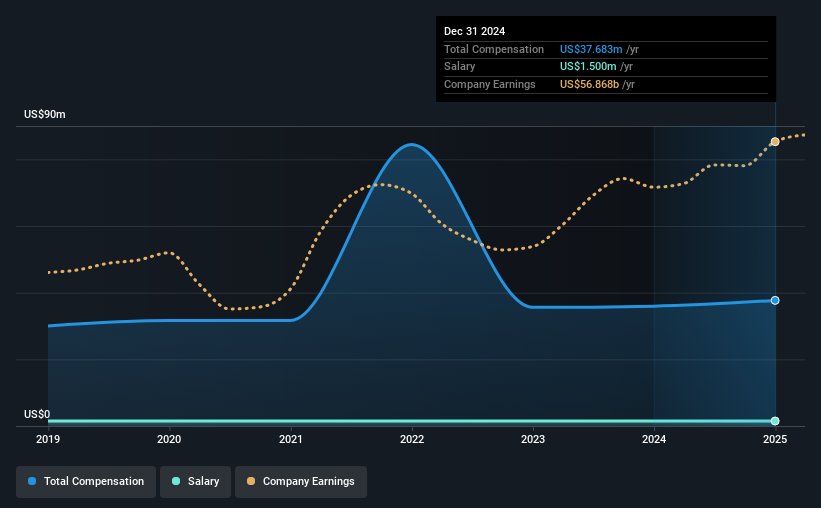Click the Company Earnings row label in tooltip
This screenshot has height=508, width=821.
pyautogui.click(x=490, y=84)
